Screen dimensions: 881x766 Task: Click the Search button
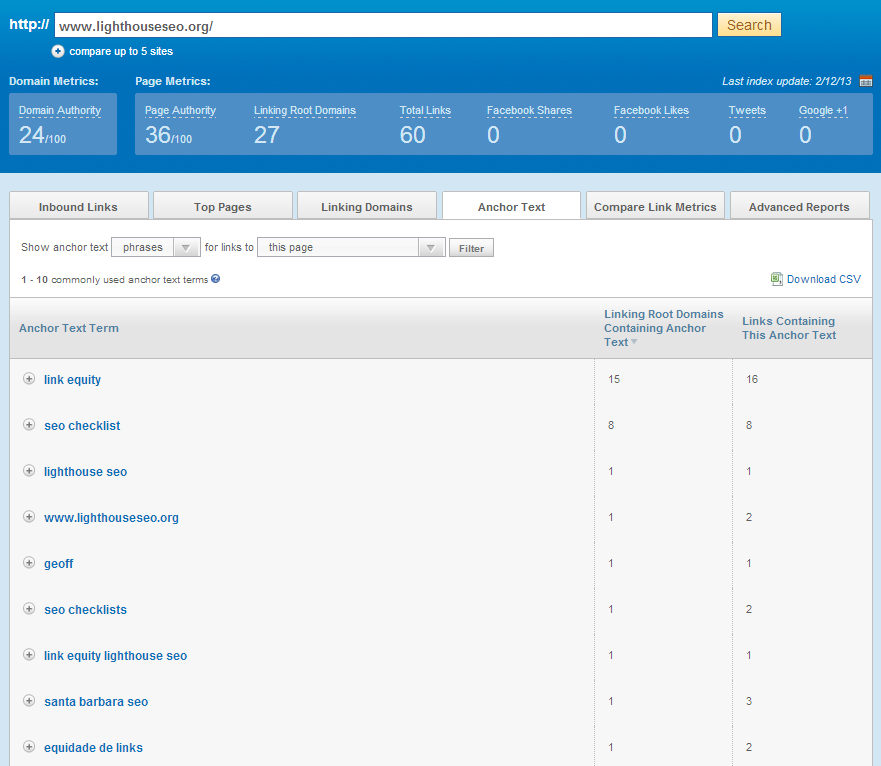[749, 25]
